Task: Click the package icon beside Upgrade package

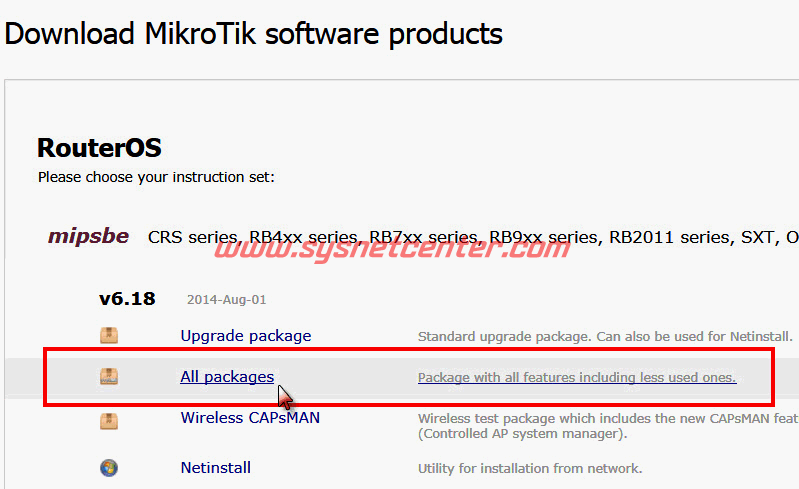Action: click(108, 336)
